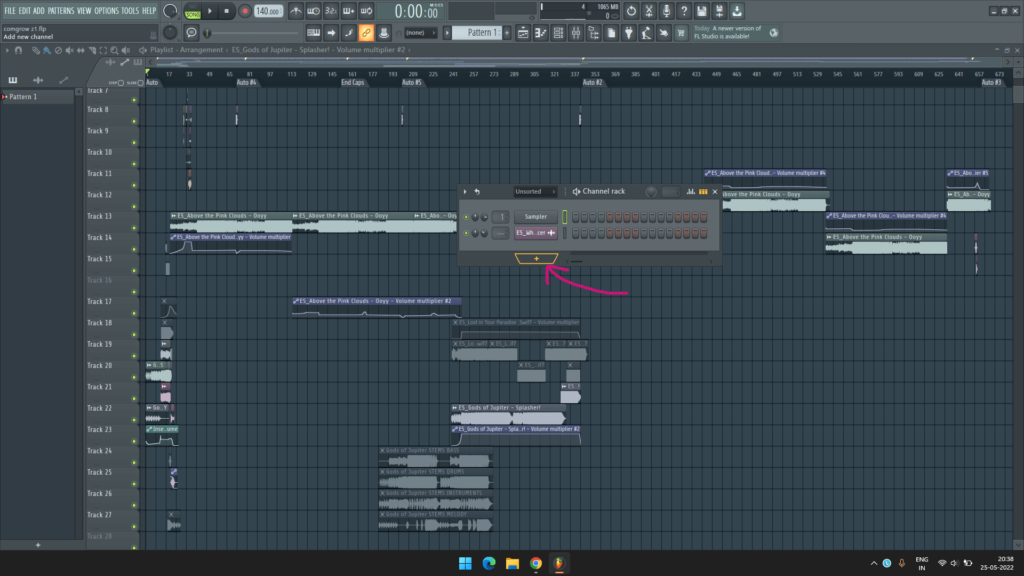1024x576 pixels.
Task: Click the + button to add a new channel
Action: tap(535, 258)
